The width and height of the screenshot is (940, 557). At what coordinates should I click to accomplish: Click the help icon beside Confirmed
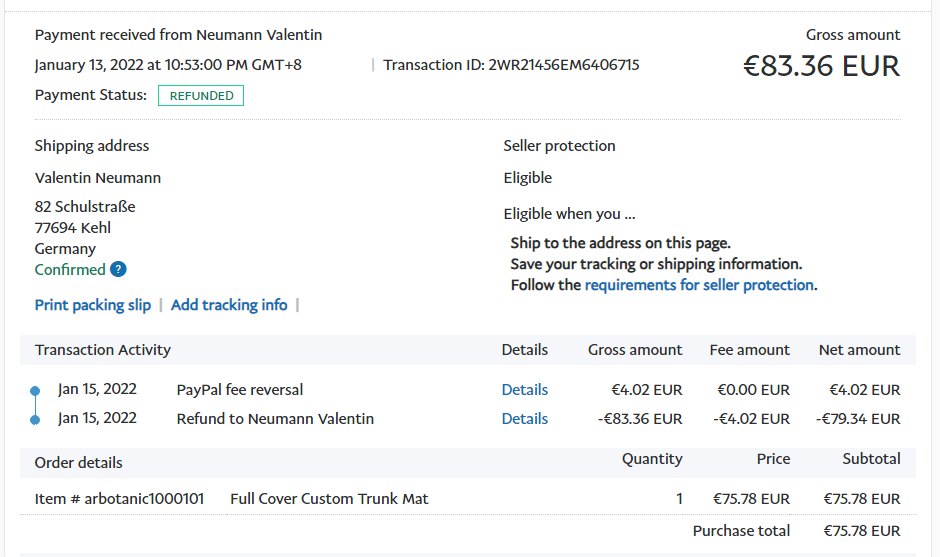[118, 269]
